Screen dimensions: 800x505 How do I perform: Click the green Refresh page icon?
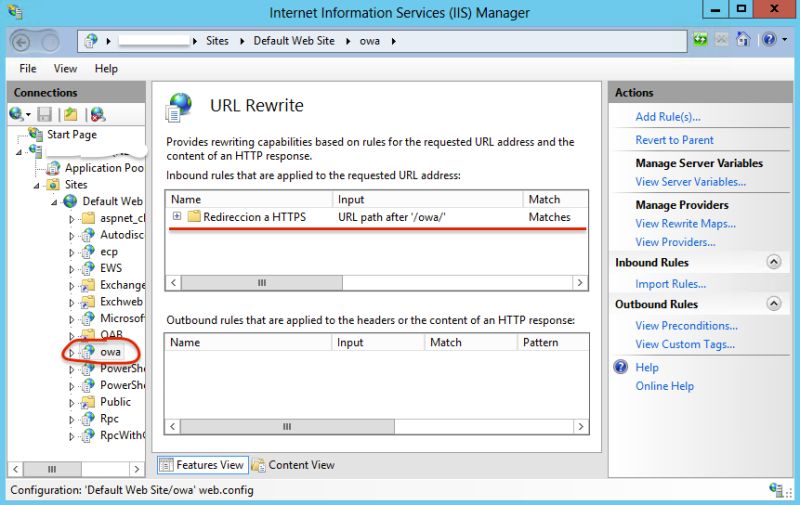[x=701, y=39]
